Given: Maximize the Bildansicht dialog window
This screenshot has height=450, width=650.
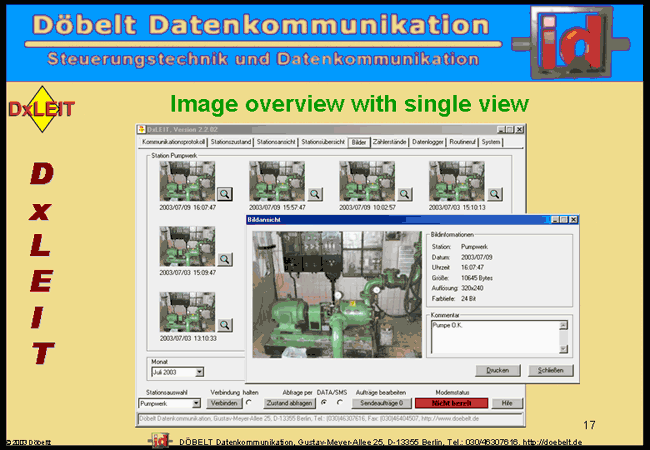Looking at the screenshot, I should pos(564,220).
